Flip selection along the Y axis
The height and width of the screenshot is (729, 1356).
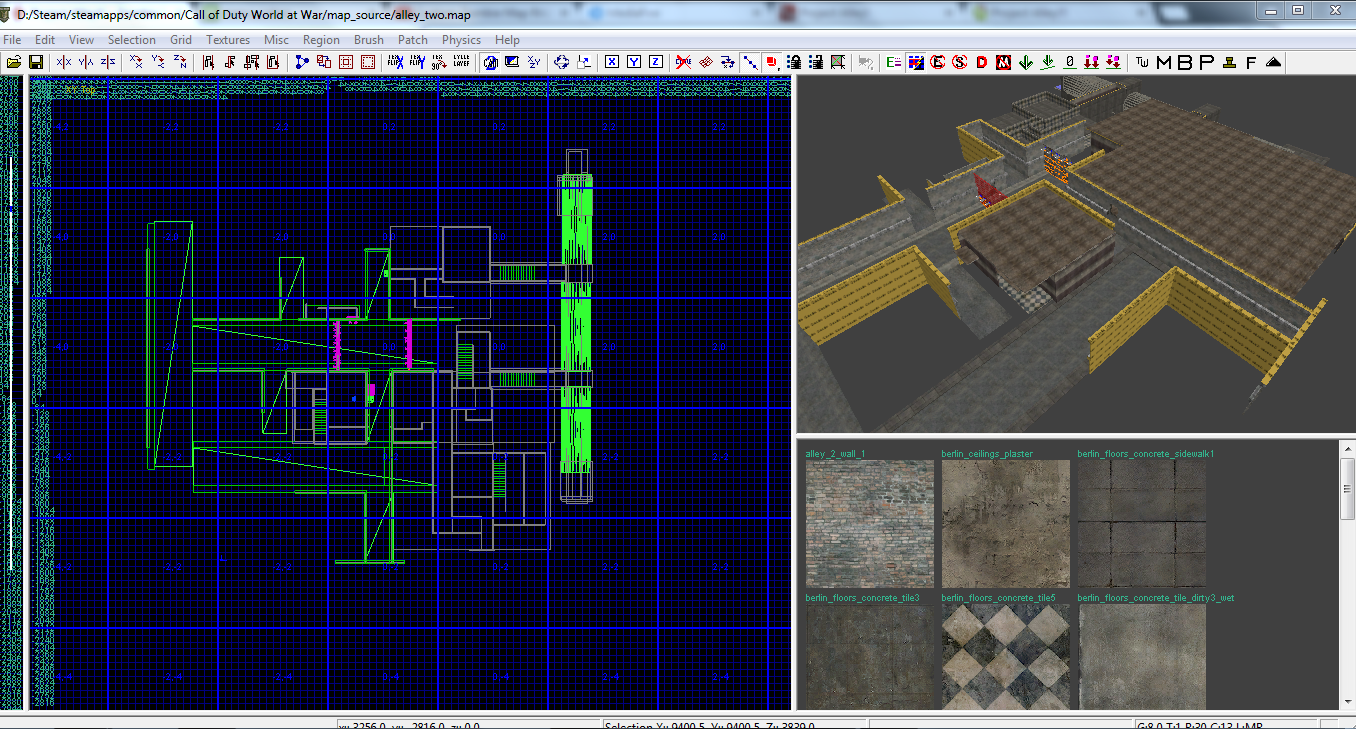click(86, 62)
